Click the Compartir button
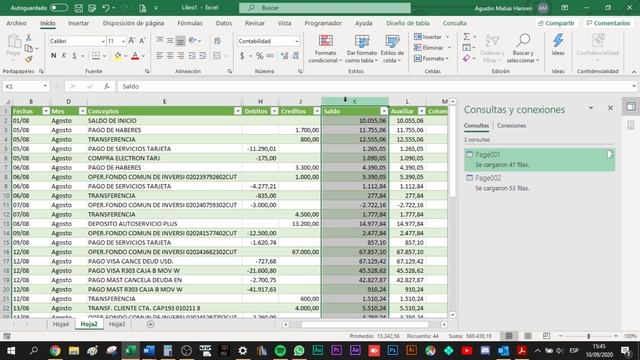 [556, 23]
